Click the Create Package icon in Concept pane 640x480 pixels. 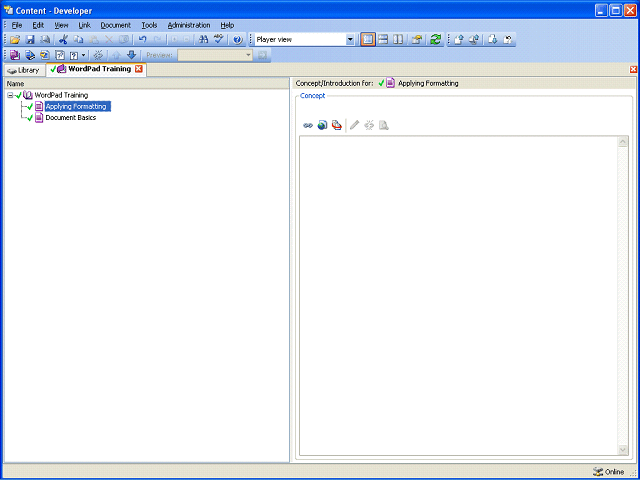coord(336,125)
